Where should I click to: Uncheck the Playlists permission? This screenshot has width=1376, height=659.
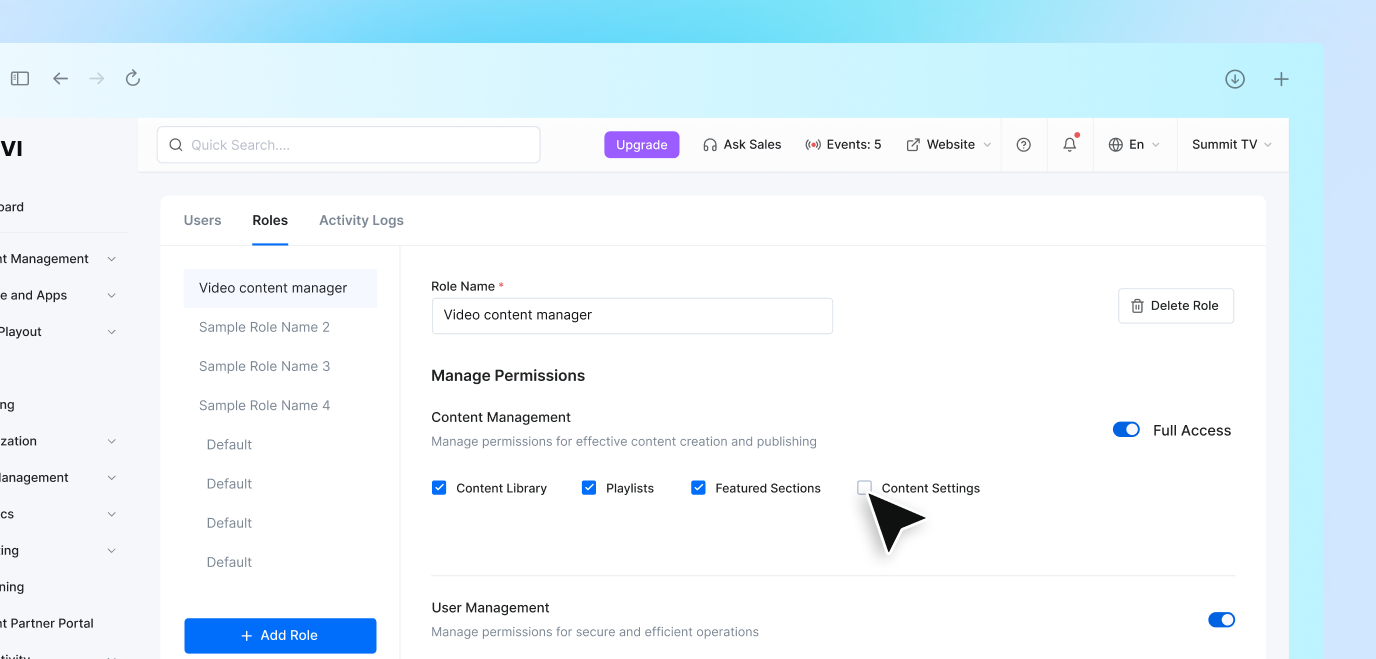(x=589, y=487)
